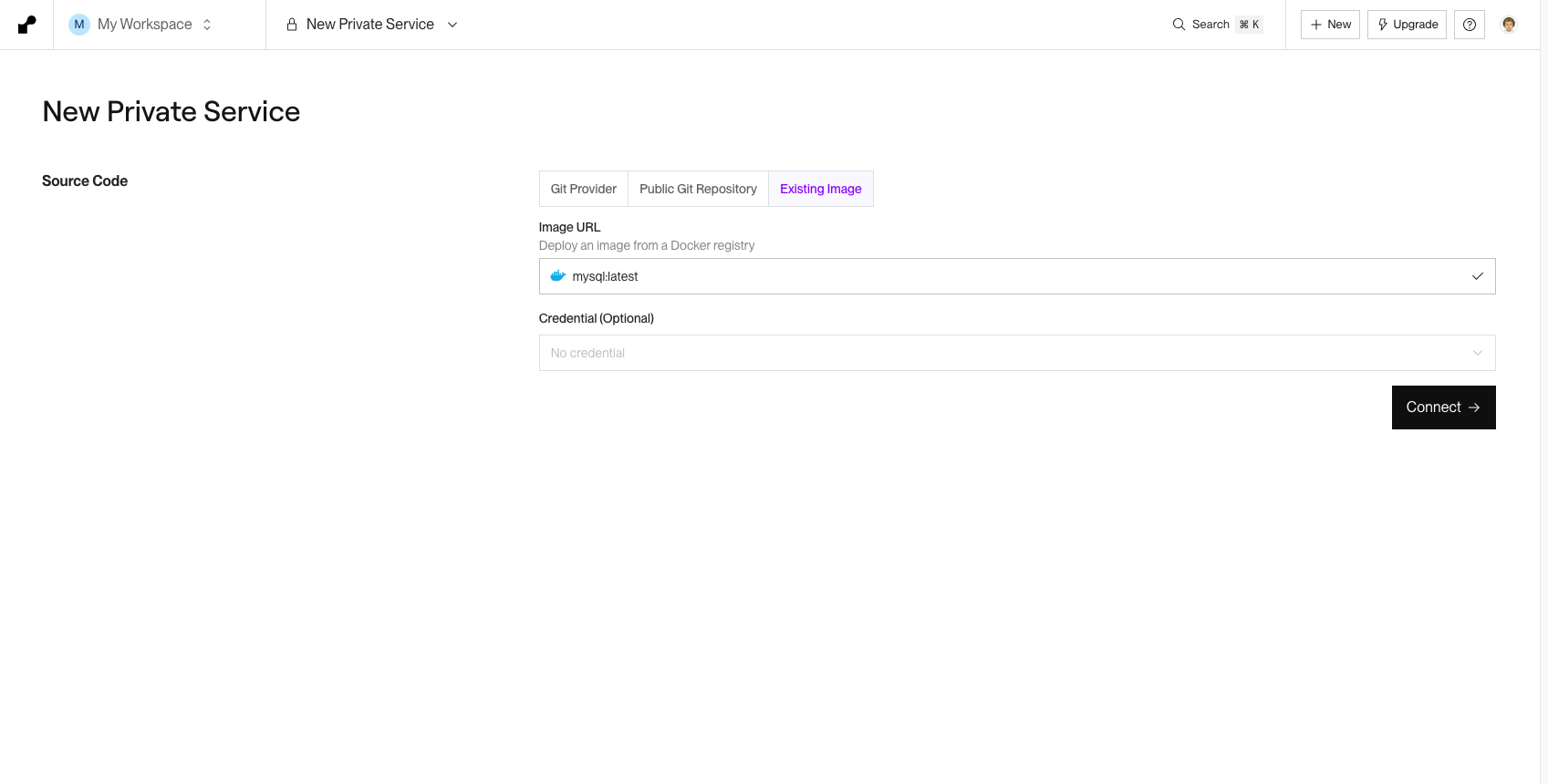Click the New button
Image resolution: width=1548 pixels, height=784 pixels.
1330,25
